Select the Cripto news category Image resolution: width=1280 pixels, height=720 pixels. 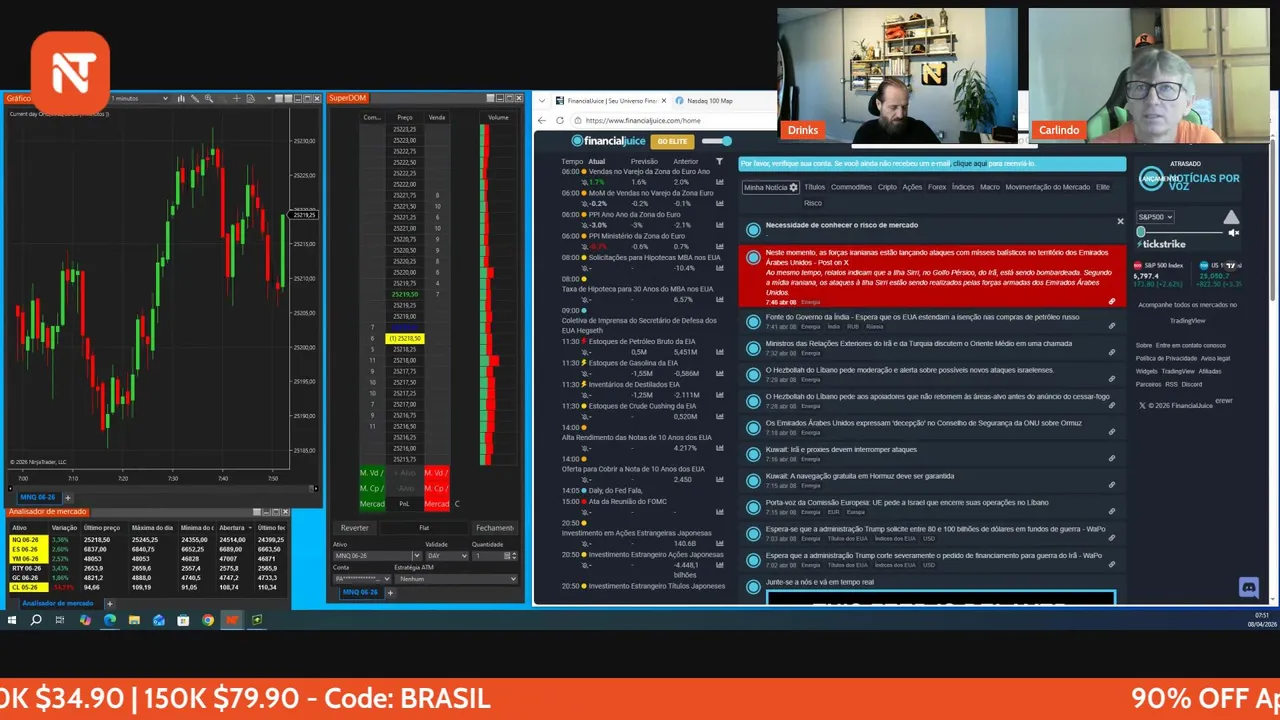click(887, 187)
